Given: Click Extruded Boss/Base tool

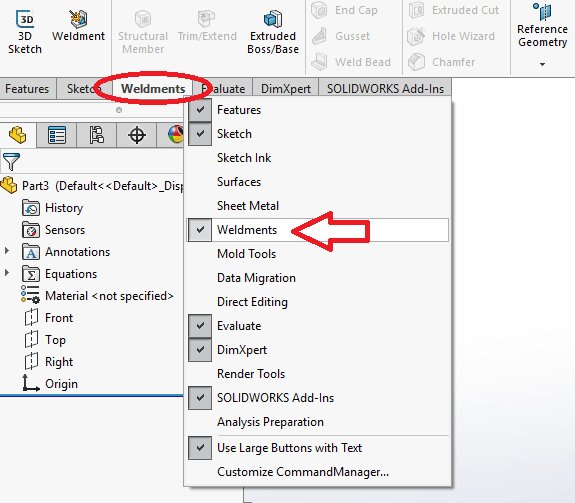Looking at the screenshot, I should (x=273, y=32).
